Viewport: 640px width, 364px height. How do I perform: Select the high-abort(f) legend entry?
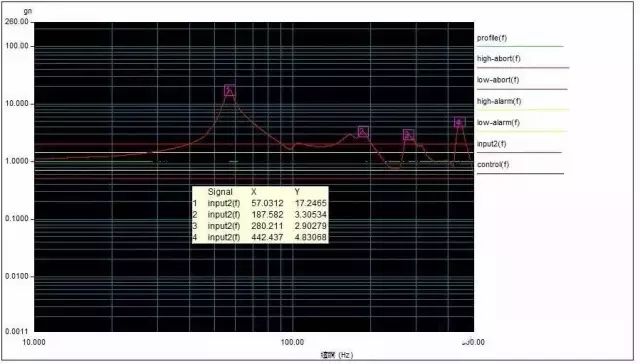[x=499, y=59]
